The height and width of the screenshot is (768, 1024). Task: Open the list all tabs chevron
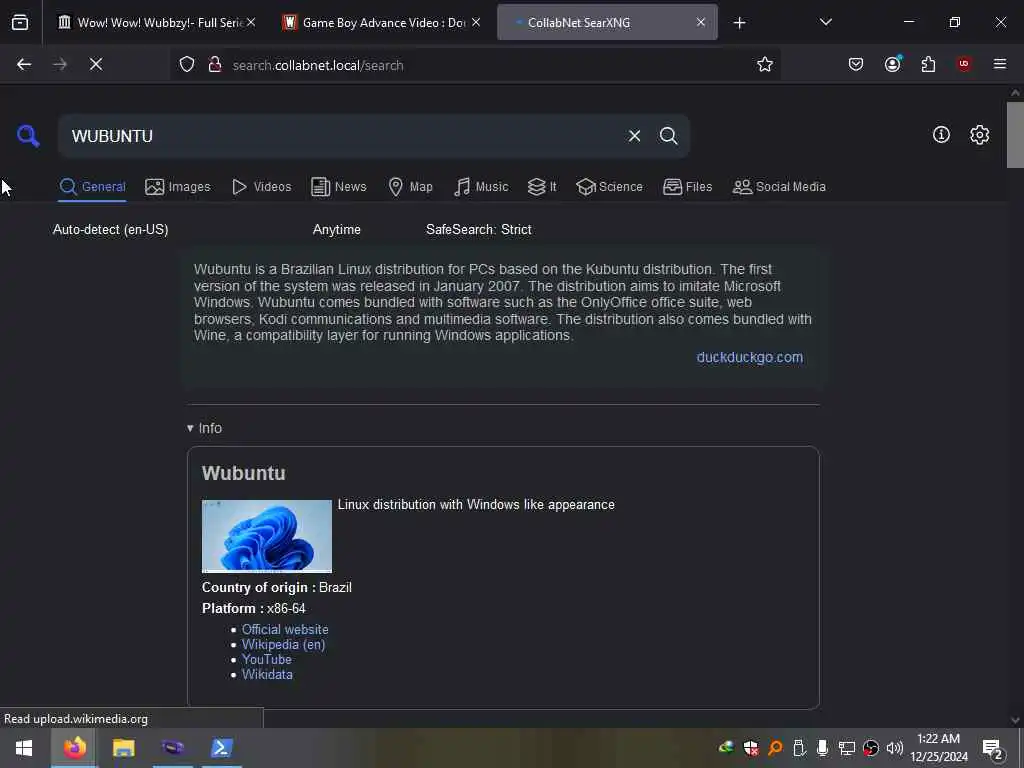point(825,22)
